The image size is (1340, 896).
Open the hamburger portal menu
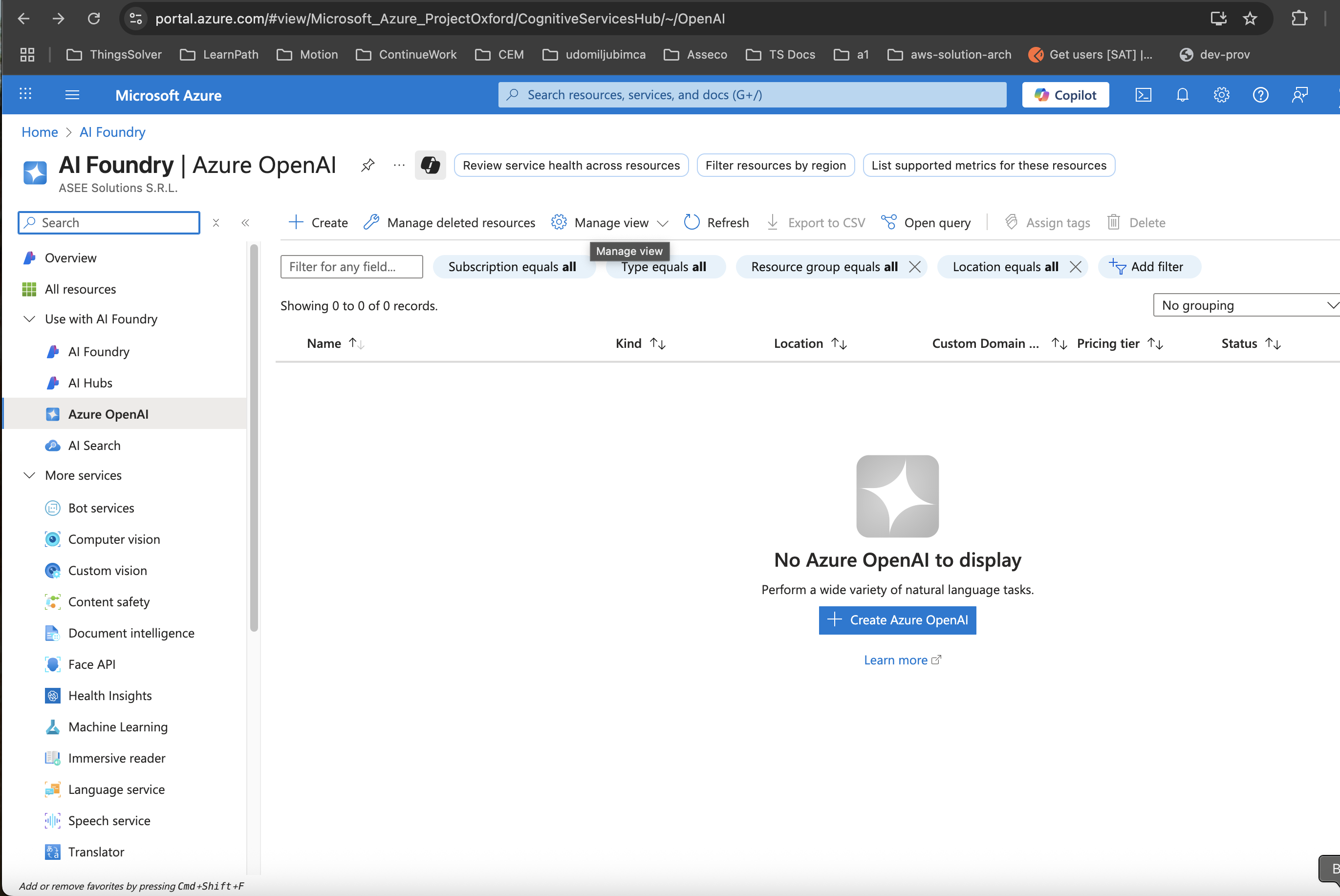(72, 95)
